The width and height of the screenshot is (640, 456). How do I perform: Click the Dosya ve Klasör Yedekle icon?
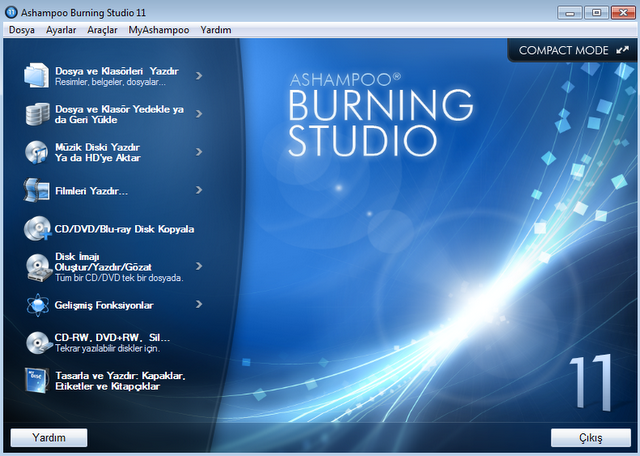(x=36, y=114)
